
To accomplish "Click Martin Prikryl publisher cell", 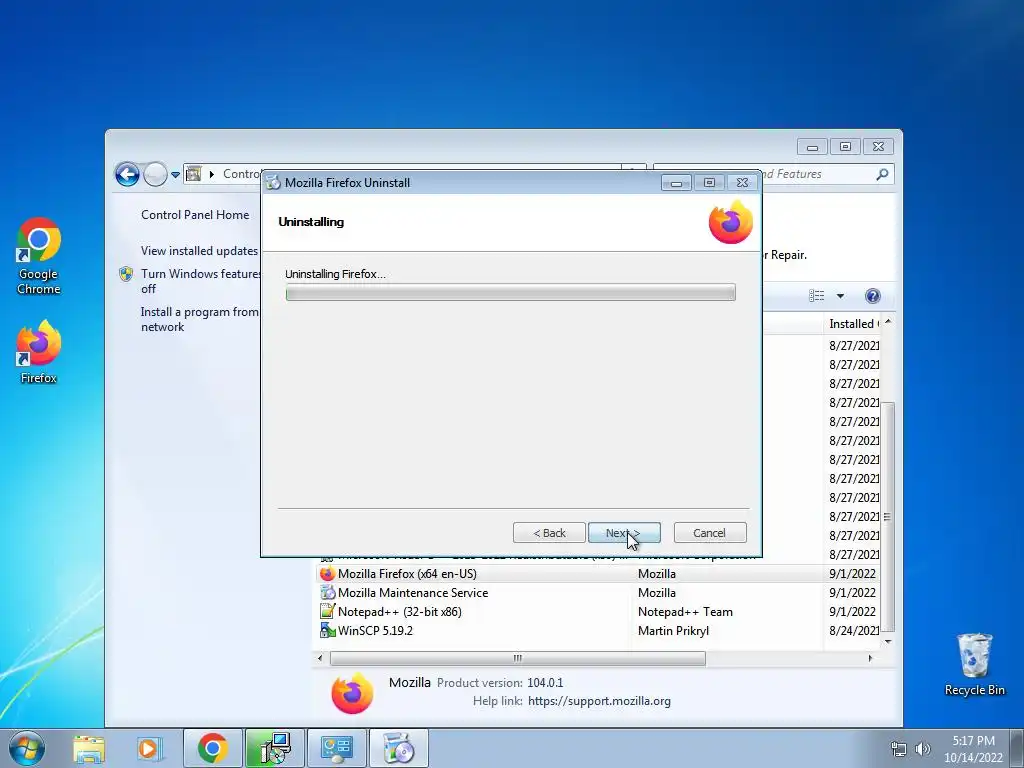I will 673,630.
